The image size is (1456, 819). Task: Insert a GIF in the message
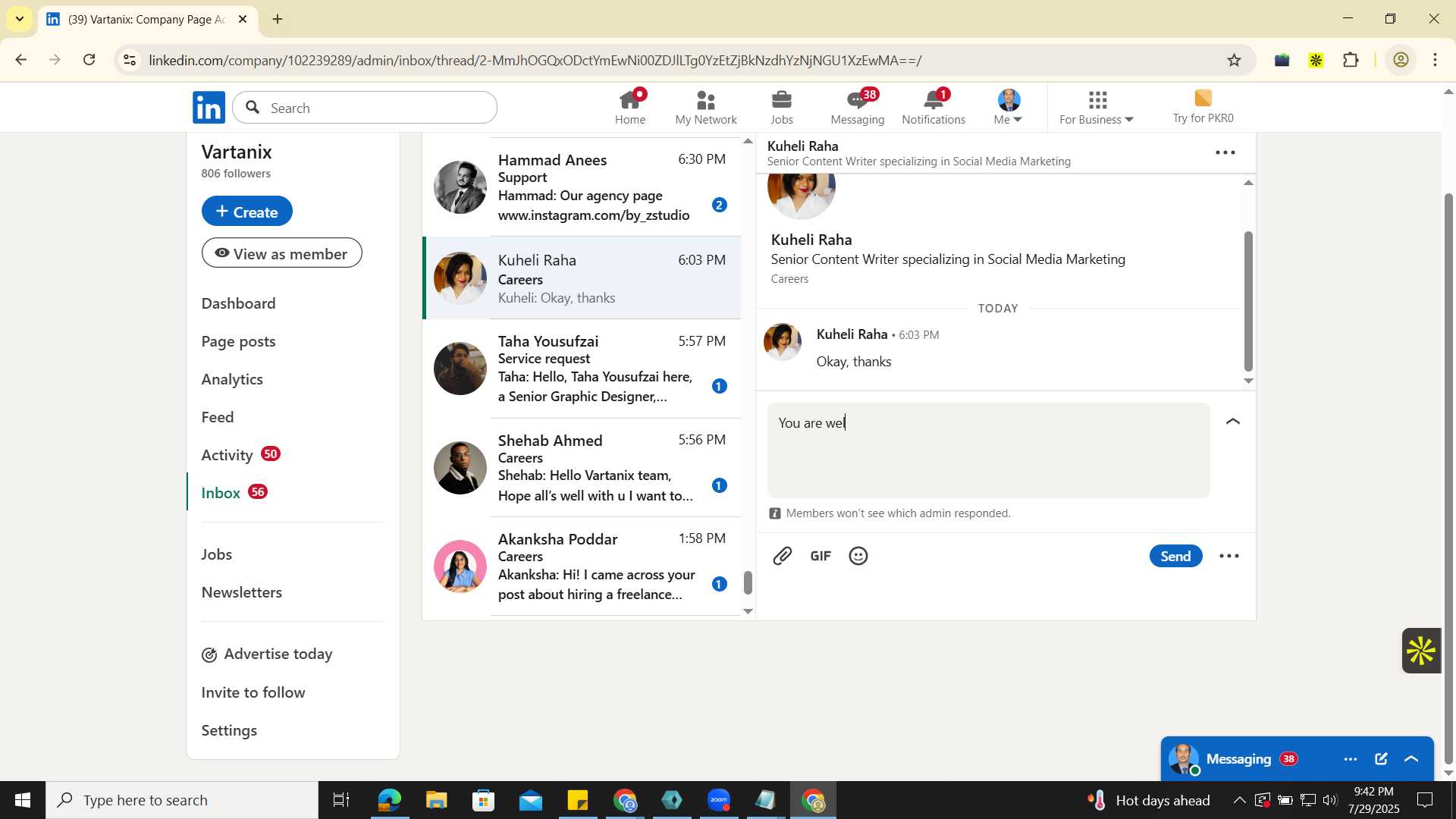pos(821,556)
